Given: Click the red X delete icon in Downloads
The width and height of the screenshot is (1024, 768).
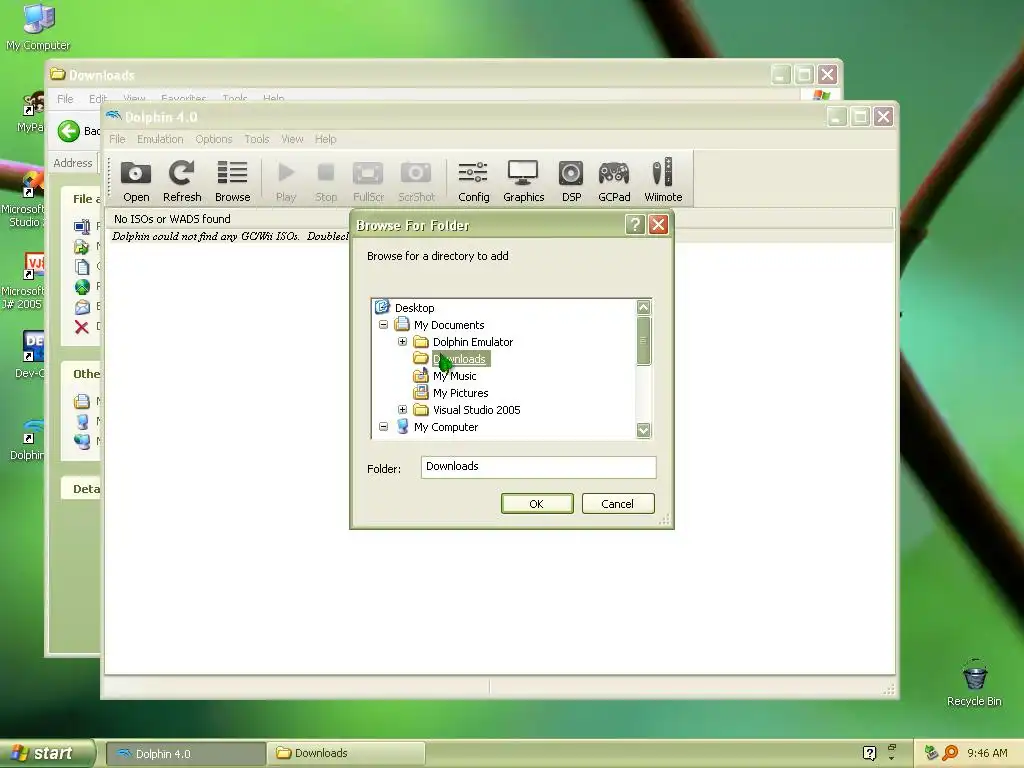Looking at the screenshot, I should pos(82,327).
